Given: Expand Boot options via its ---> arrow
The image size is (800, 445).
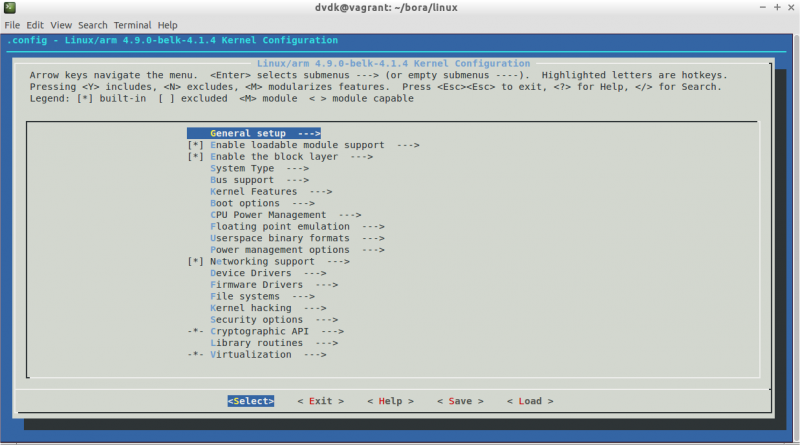Looking at the screenshot, I should click(x=304, y=203).
